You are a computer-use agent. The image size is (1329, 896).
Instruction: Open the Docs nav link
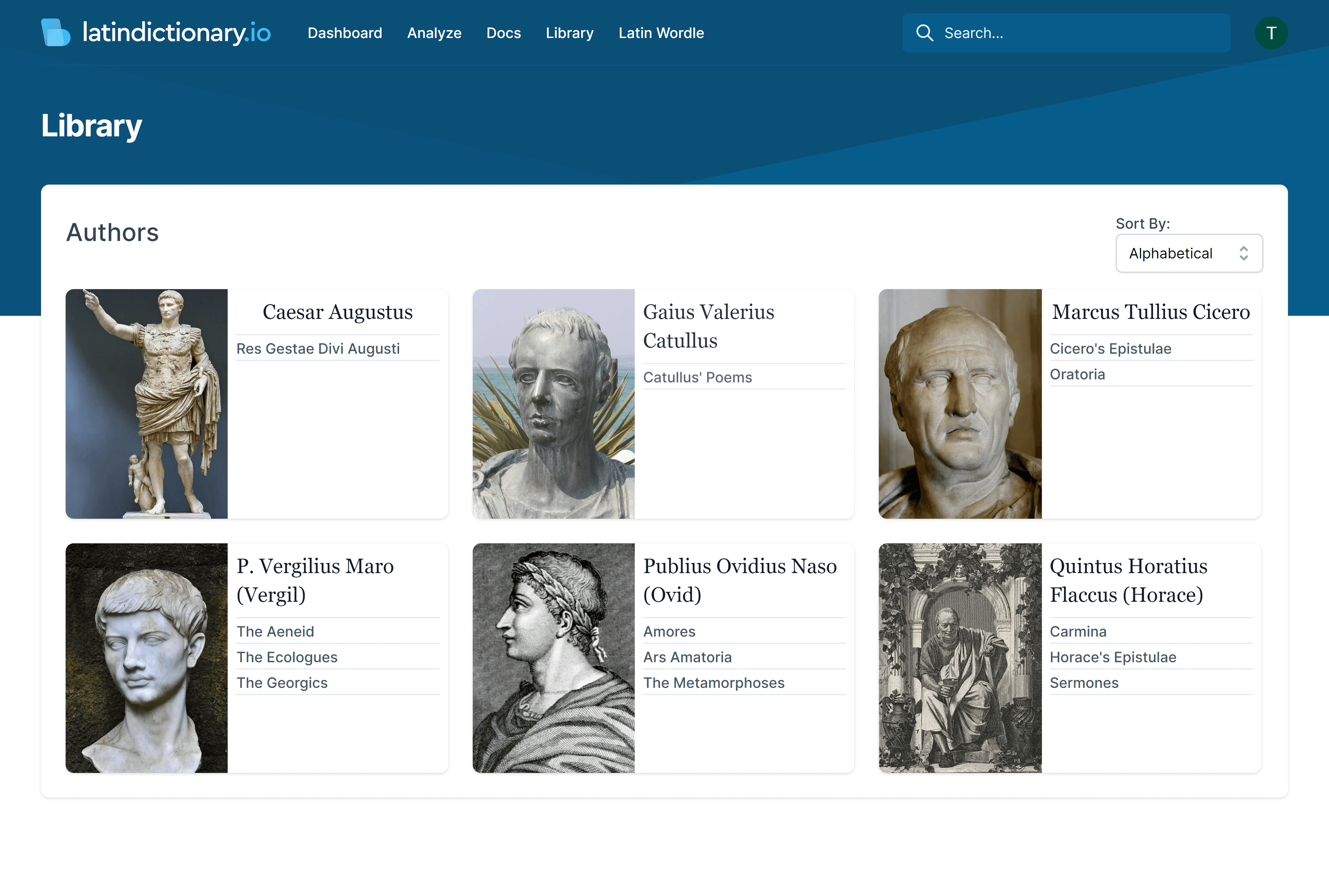point(503,33)
